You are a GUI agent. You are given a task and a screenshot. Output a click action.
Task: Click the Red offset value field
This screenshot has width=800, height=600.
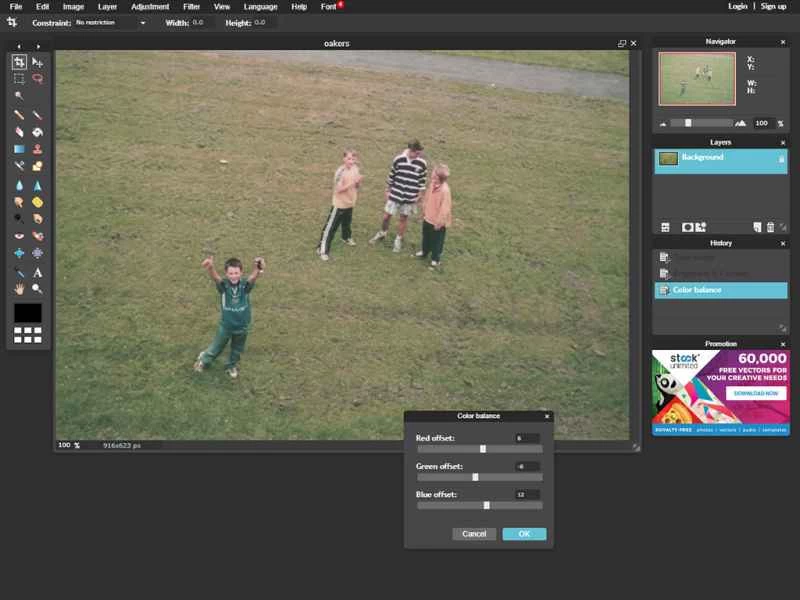527,438
